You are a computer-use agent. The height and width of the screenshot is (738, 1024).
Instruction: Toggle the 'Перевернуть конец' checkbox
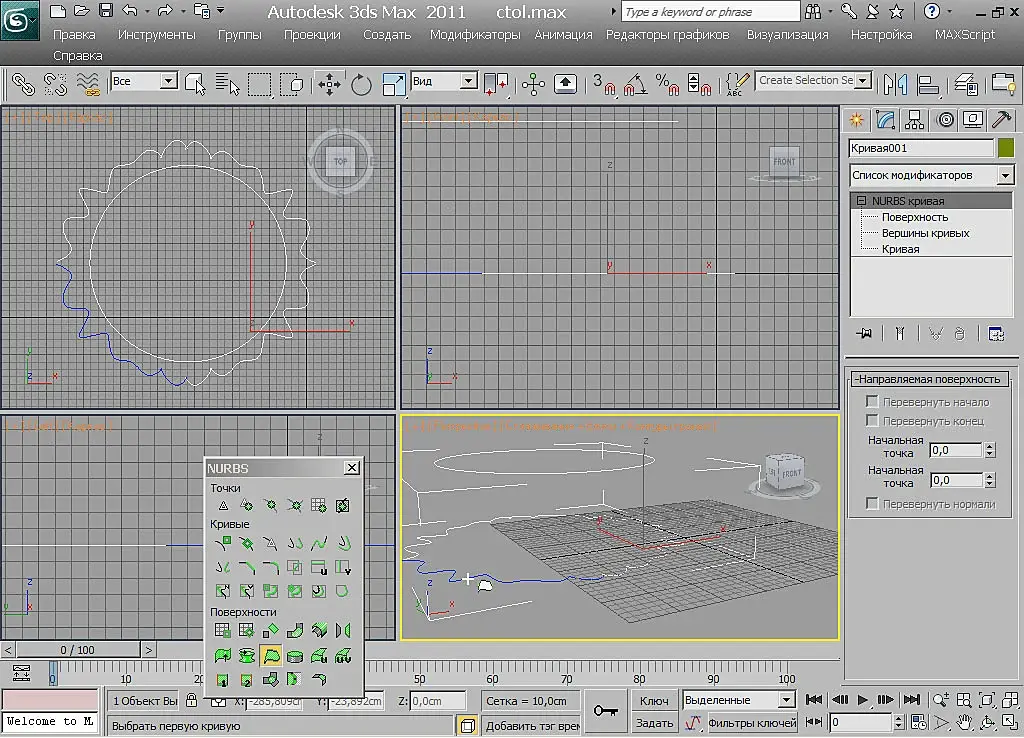[x=872, y=421]
